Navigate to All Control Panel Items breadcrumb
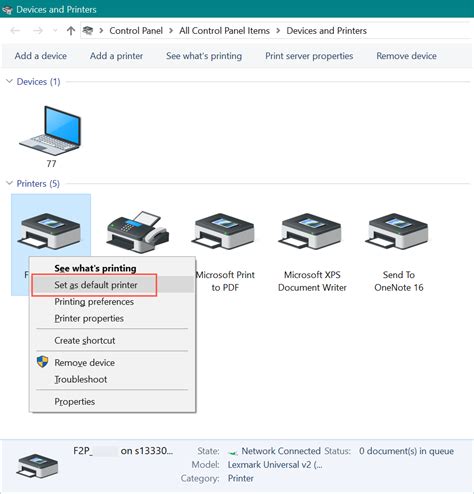The height and width of the screenshot is (494, 474). (224, 31)
